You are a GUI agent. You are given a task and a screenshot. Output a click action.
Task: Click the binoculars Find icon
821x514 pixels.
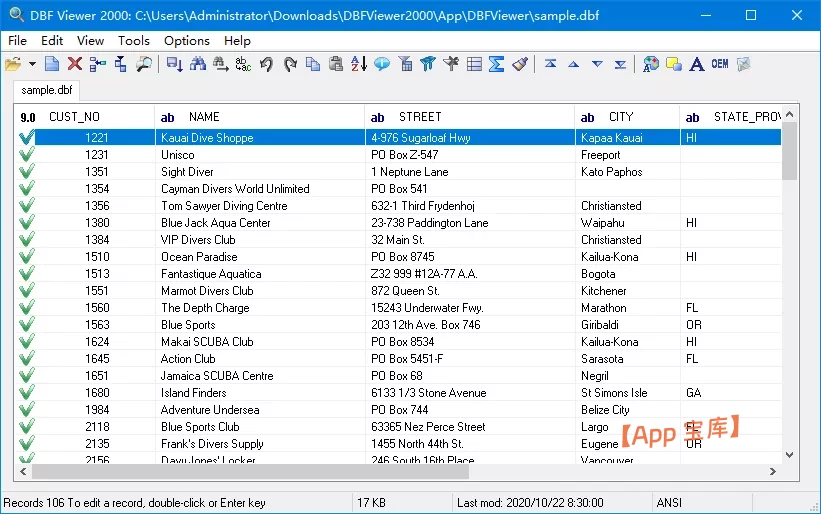click(x=197, y=64)
